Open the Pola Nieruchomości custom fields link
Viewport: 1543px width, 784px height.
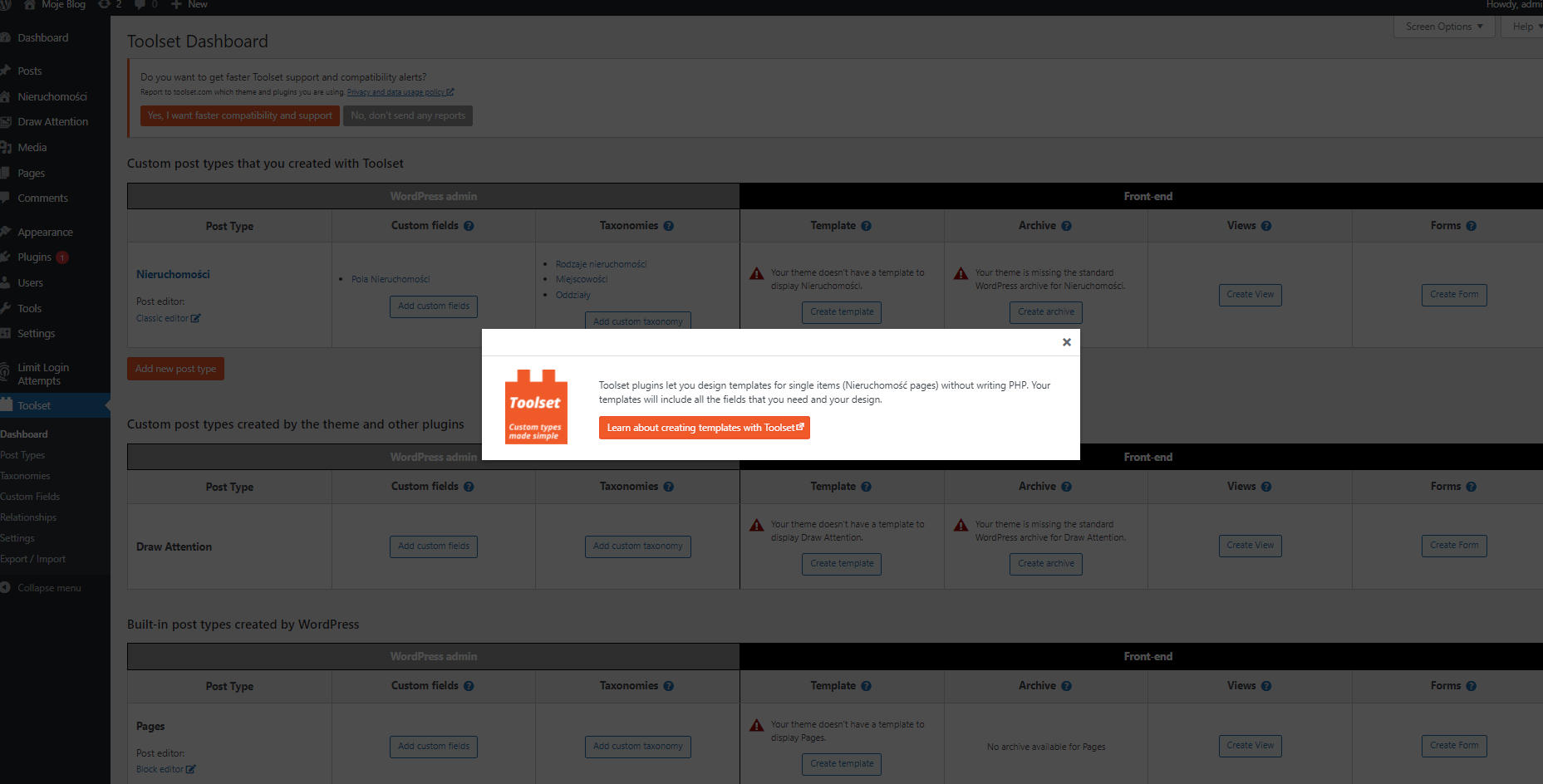[x=391, y=279]
